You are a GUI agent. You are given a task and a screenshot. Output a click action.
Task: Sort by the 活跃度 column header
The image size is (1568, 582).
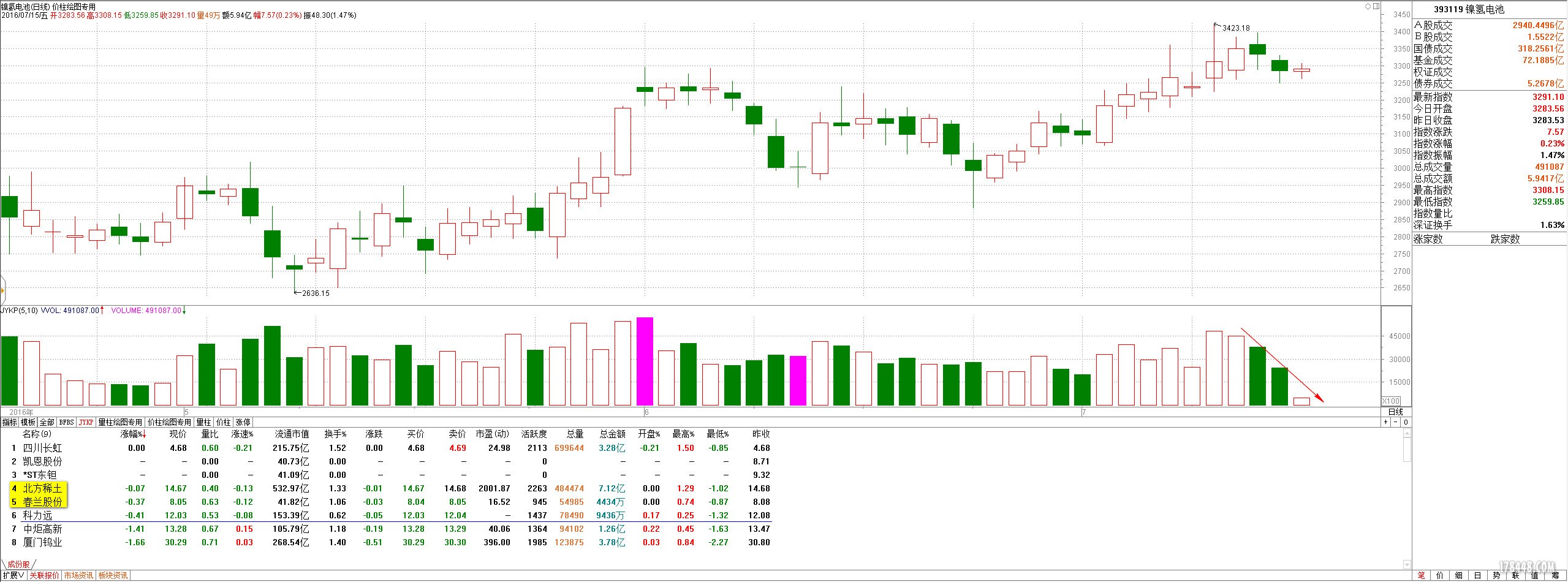pos(533,434)
